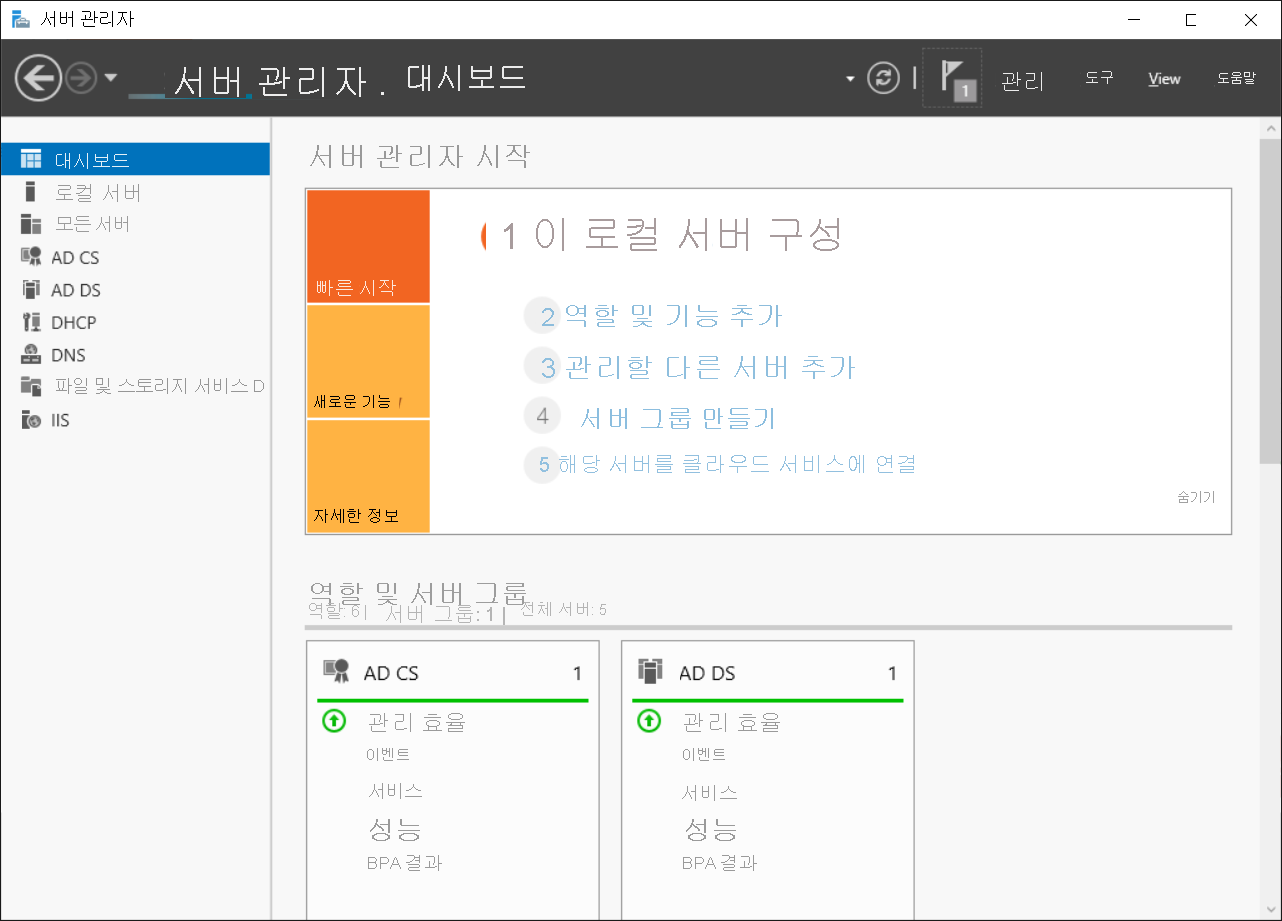Click the DHCP icon in sidebar
1282x921 pixels.
click(31, 321)
